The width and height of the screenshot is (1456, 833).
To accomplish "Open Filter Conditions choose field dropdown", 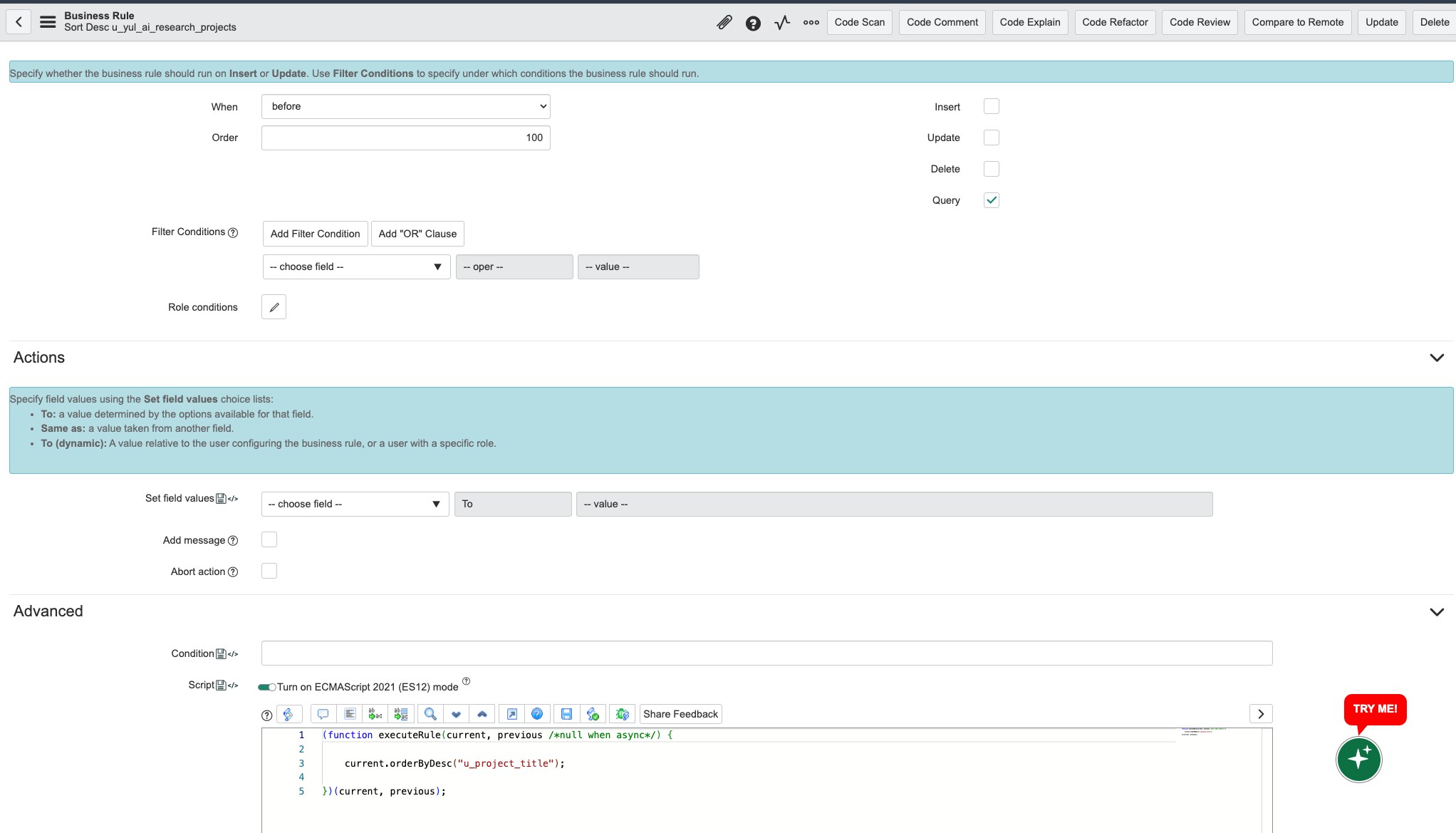I will (x=357, y=267).
